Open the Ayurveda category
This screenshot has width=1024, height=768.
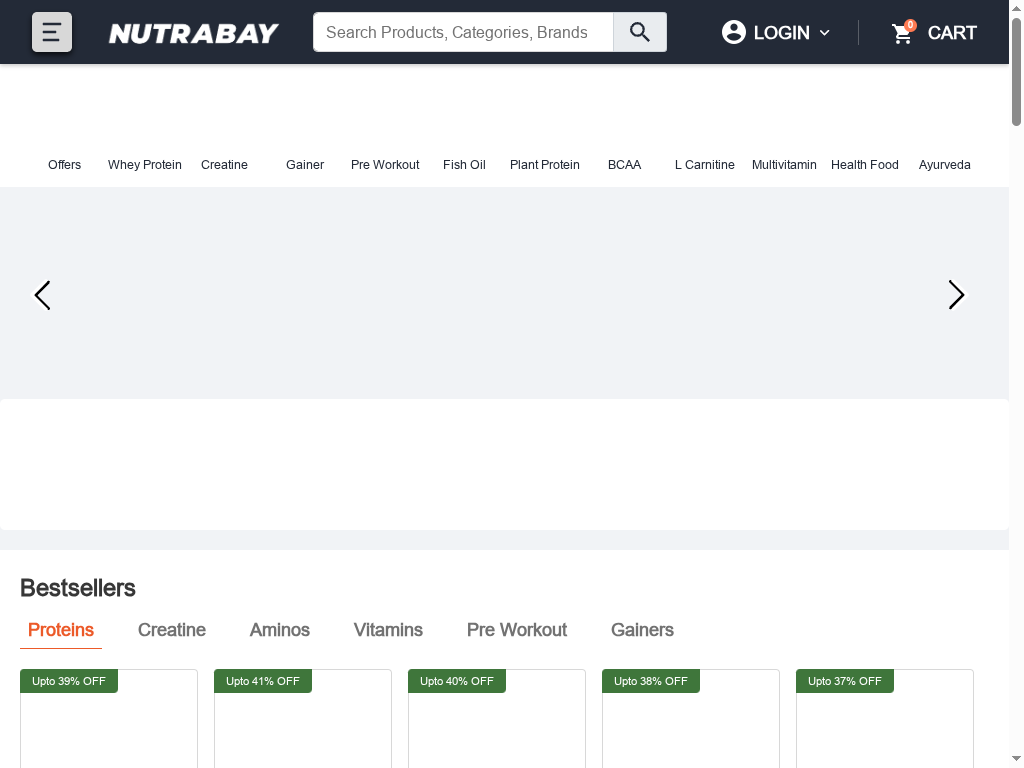click(944, 164)
